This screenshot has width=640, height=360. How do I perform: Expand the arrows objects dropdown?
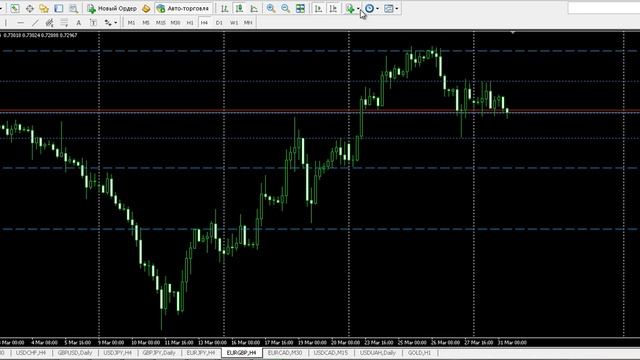[116, 23]
